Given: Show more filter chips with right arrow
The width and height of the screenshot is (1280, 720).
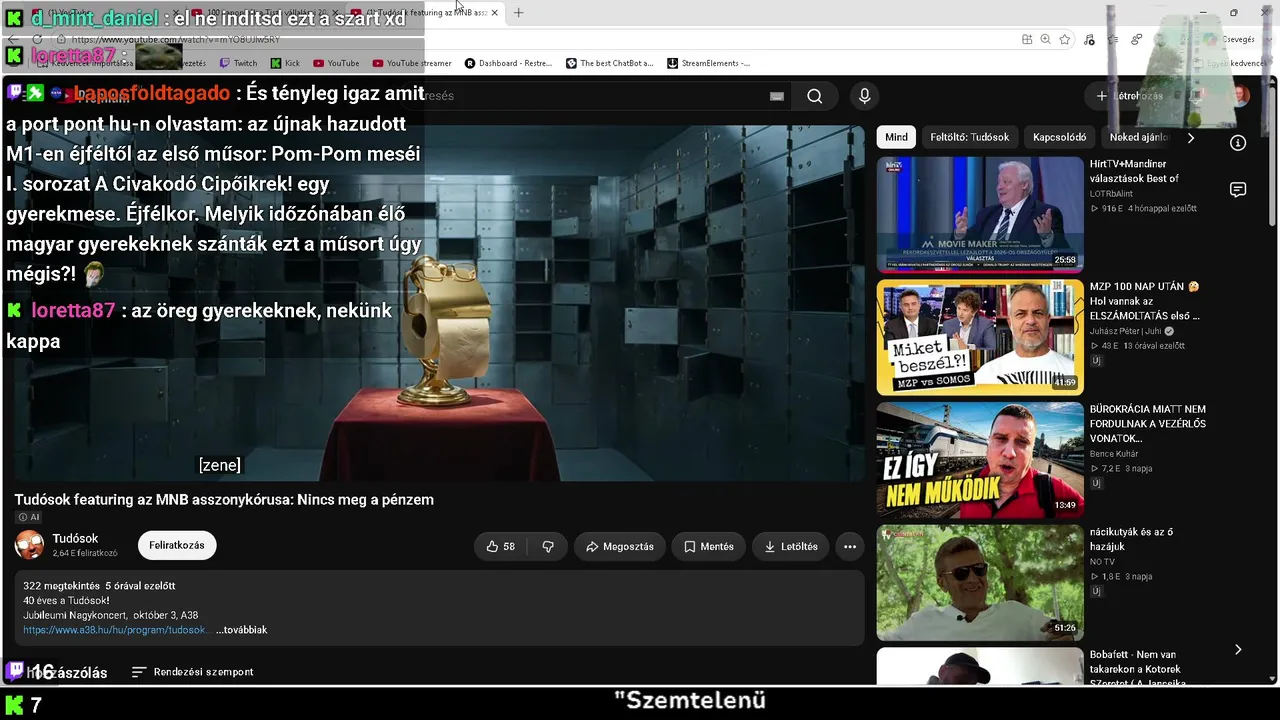Looking at the screenshot, I should click(1190, 138).
